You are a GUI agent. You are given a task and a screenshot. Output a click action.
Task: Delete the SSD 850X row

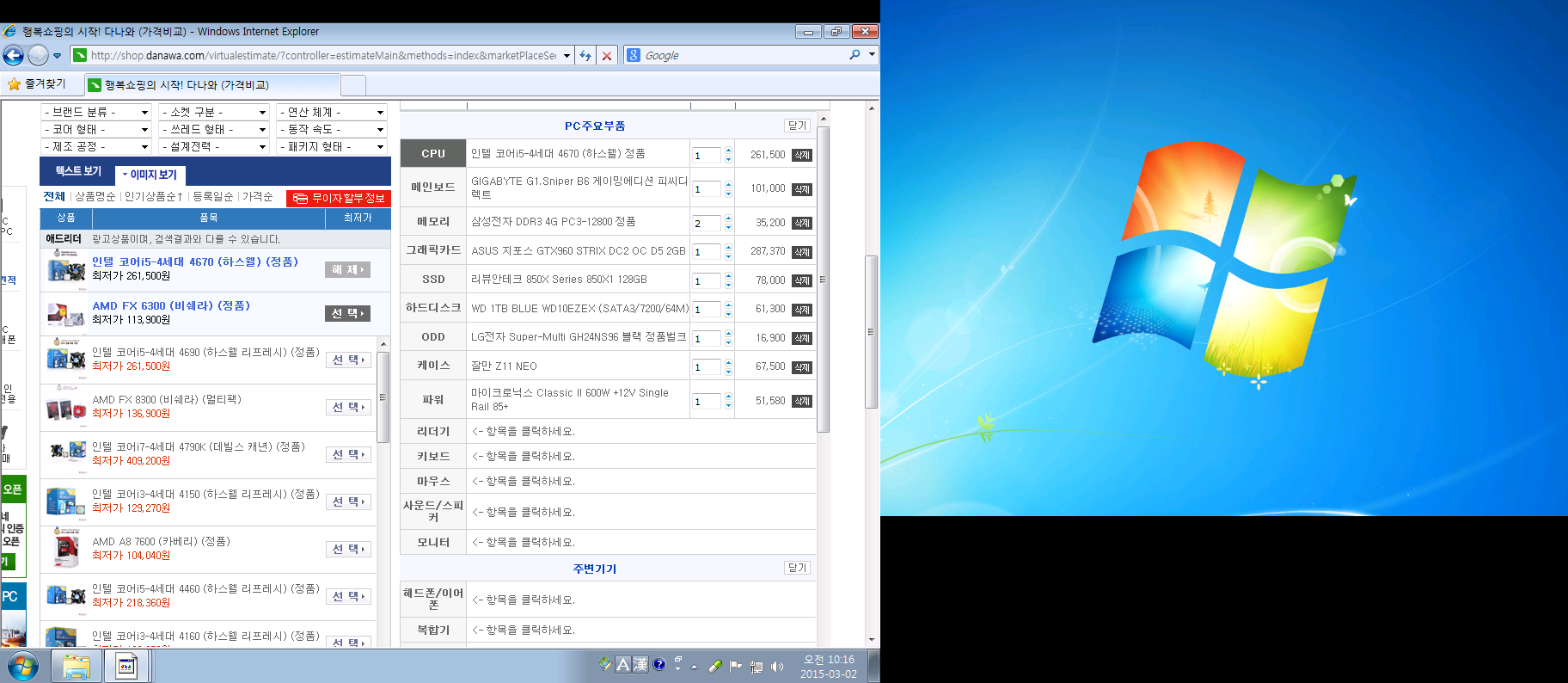pos(801,280)
